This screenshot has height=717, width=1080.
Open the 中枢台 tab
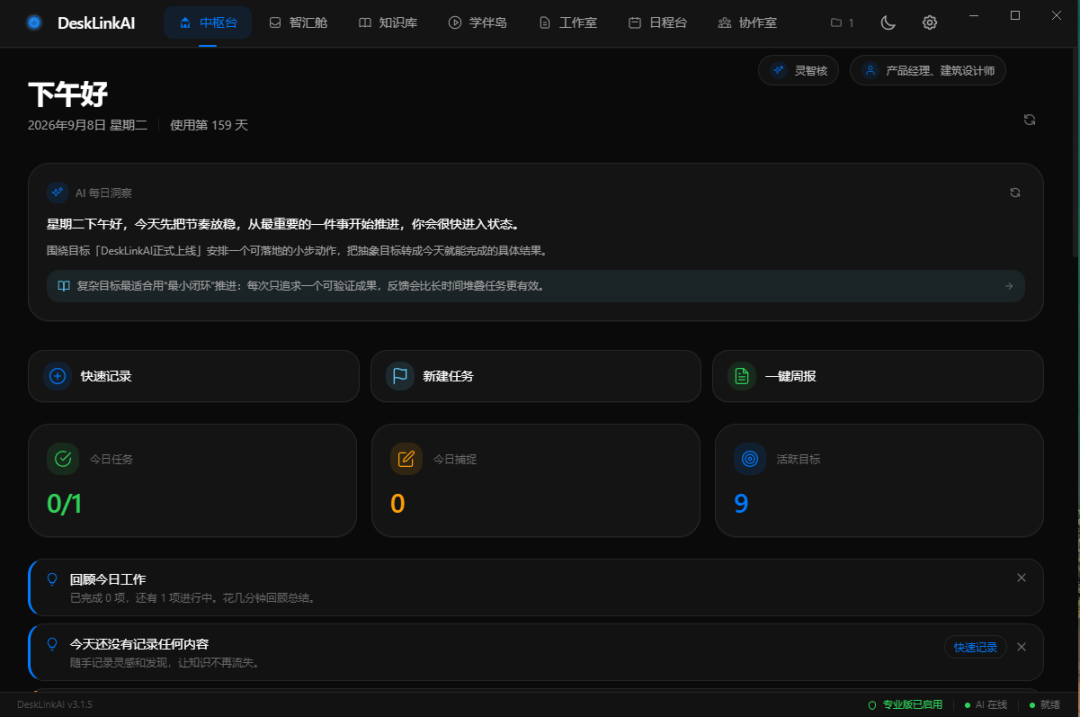click(x=208, y=23)
